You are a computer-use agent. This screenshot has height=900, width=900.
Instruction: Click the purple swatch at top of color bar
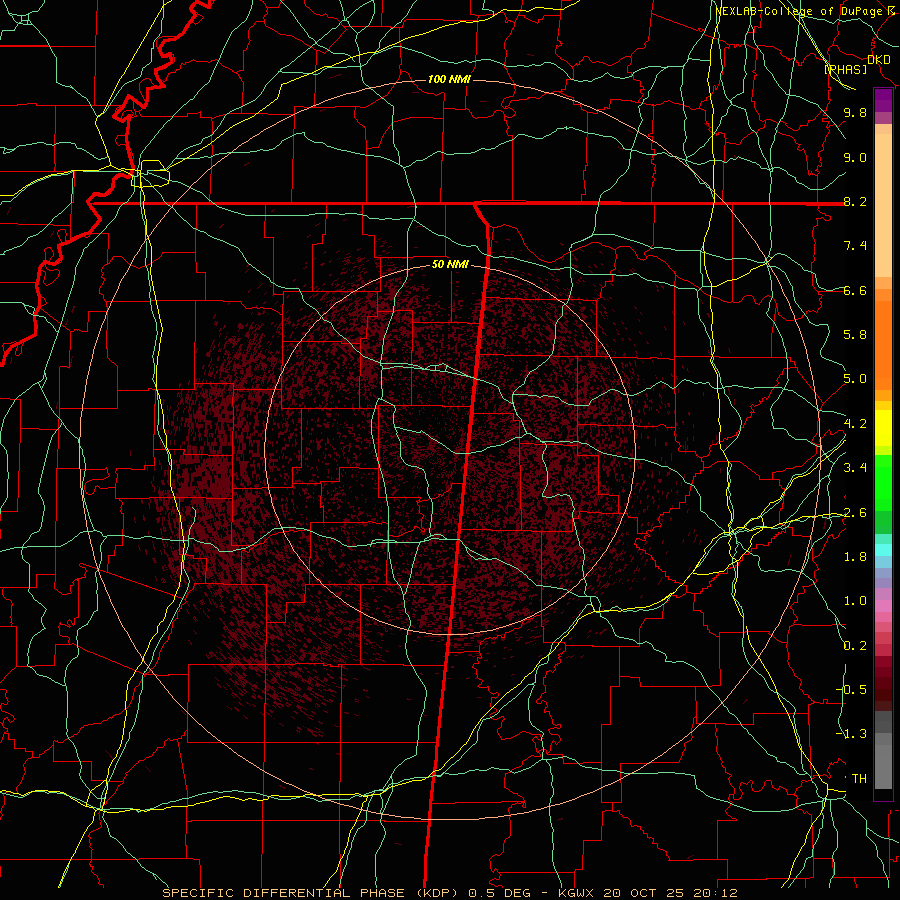click(x=883, y=101)
